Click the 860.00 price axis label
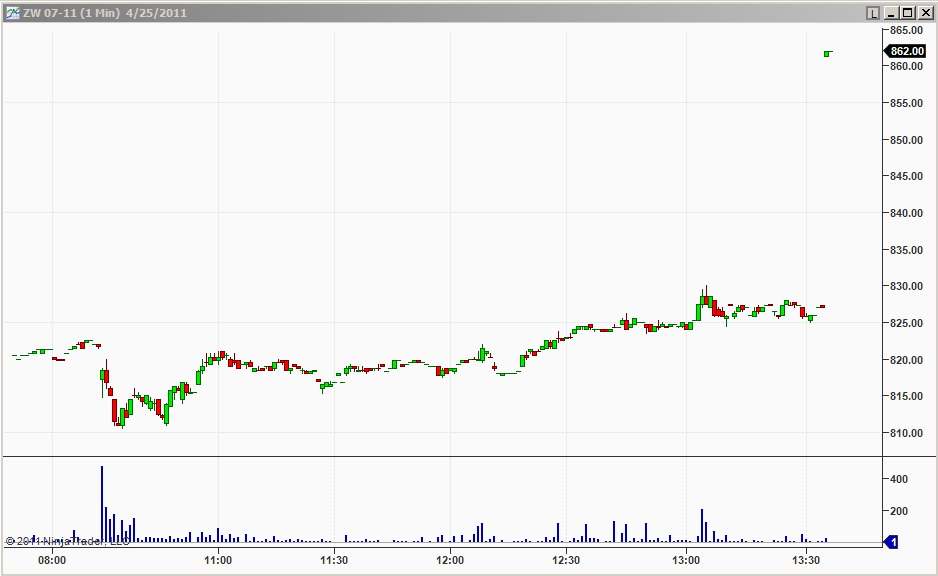This screenshot has height=576, width=938. click(x=906, y=66)
